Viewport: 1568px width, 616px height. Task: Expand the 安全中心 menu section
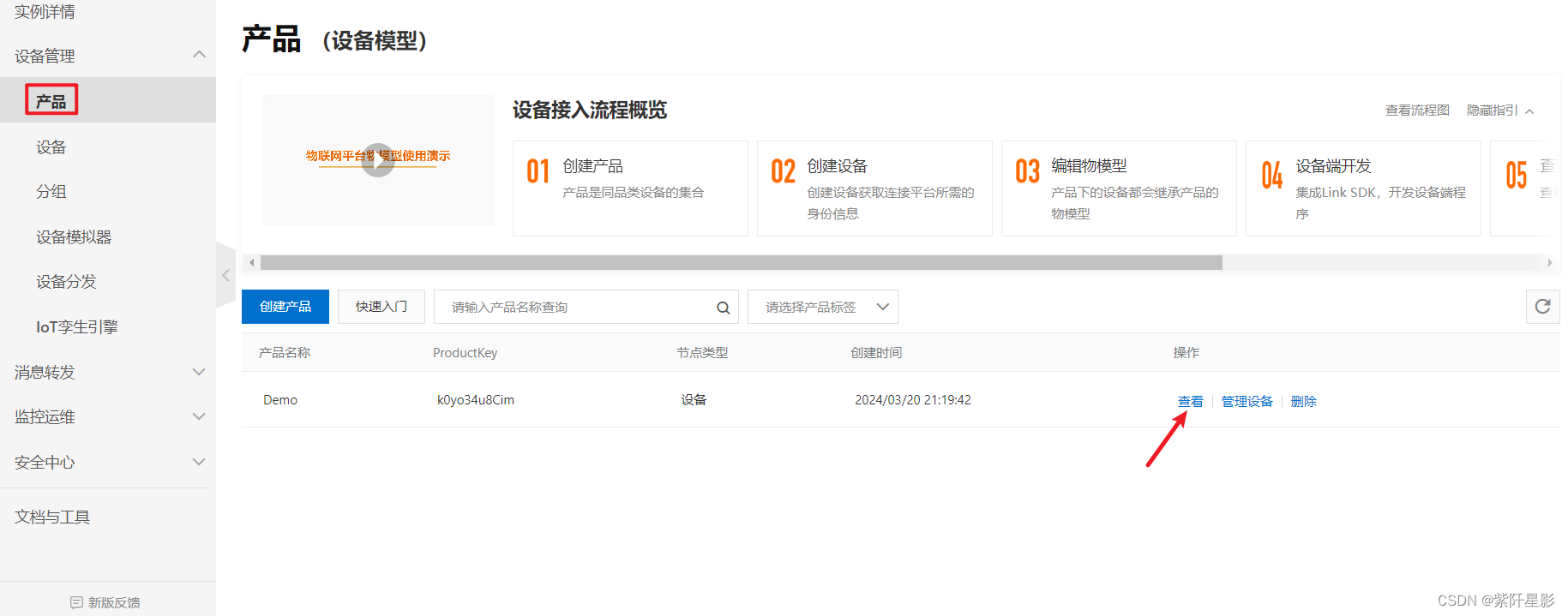(x=199, y=462)
